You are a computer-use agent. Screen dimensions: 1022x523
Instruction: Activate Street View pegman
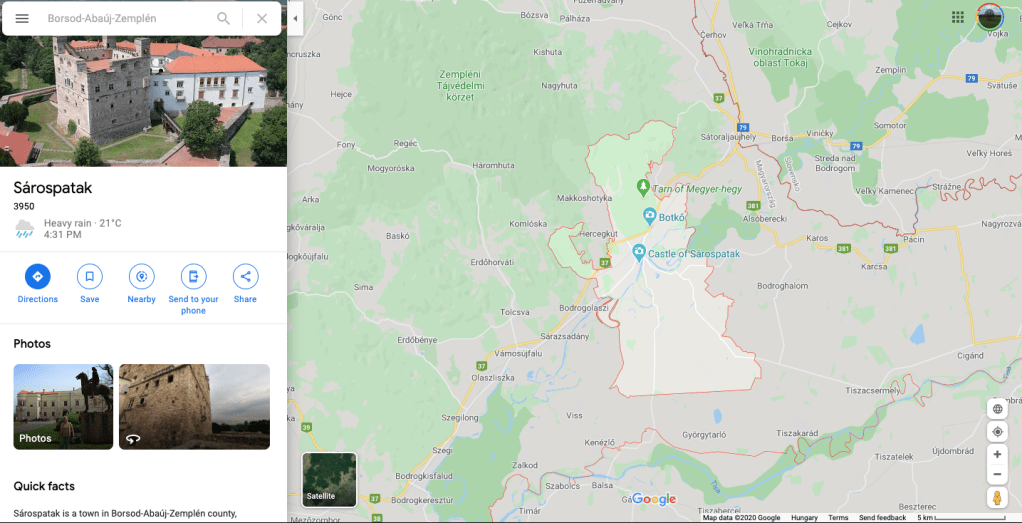(x=997, y=498)
